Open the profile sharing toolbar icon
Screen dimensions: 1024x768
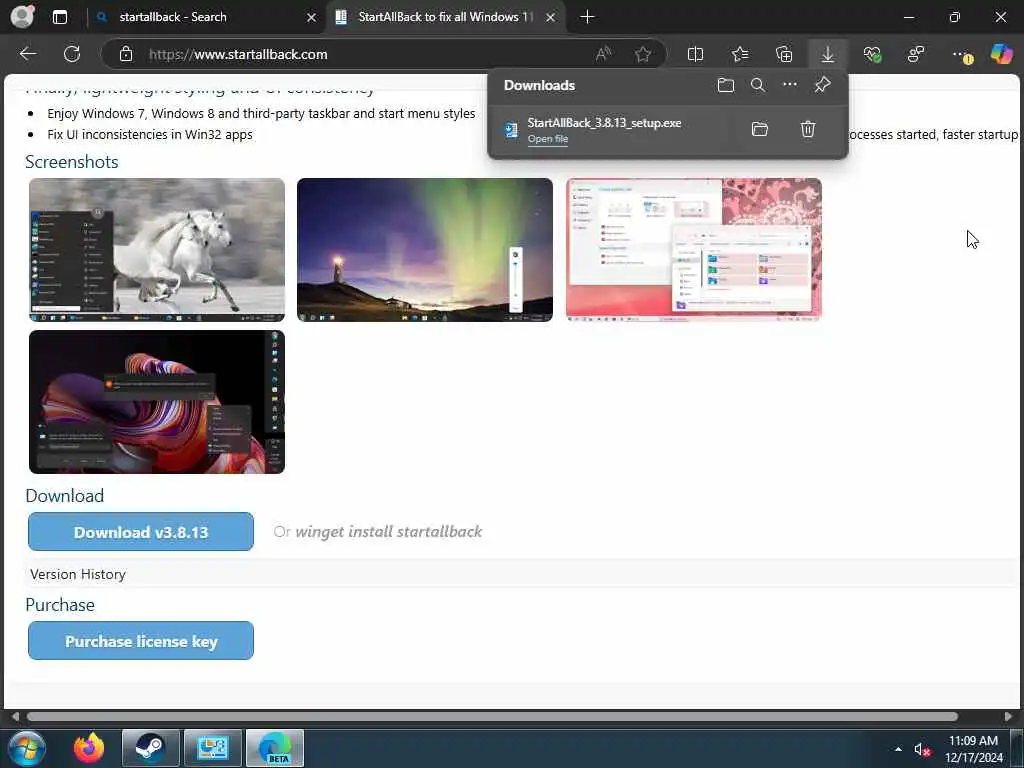point(916,54)
